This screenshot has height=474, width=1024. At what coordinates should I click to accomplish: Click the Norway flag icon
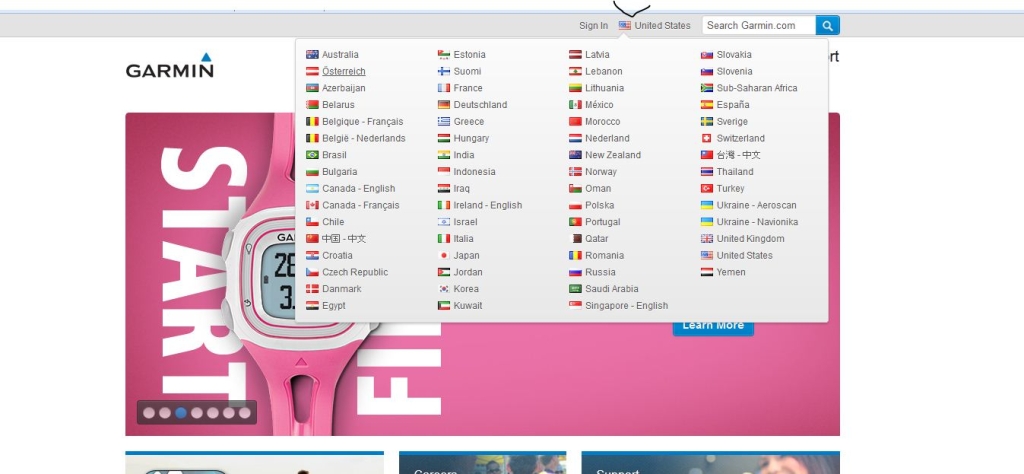(x=575, y=172)
